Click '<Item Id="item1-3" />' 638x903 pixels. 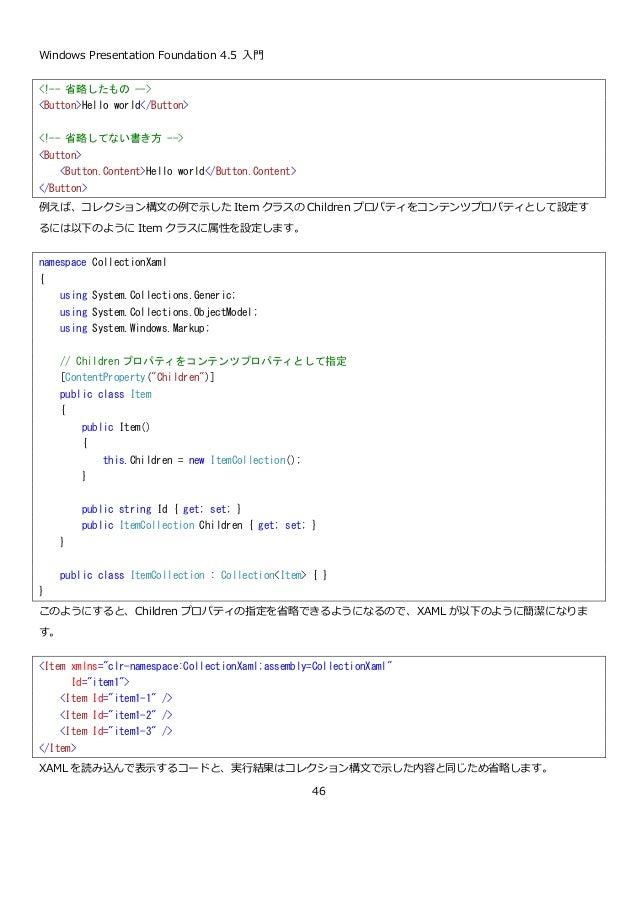click(x=116, y=731)
